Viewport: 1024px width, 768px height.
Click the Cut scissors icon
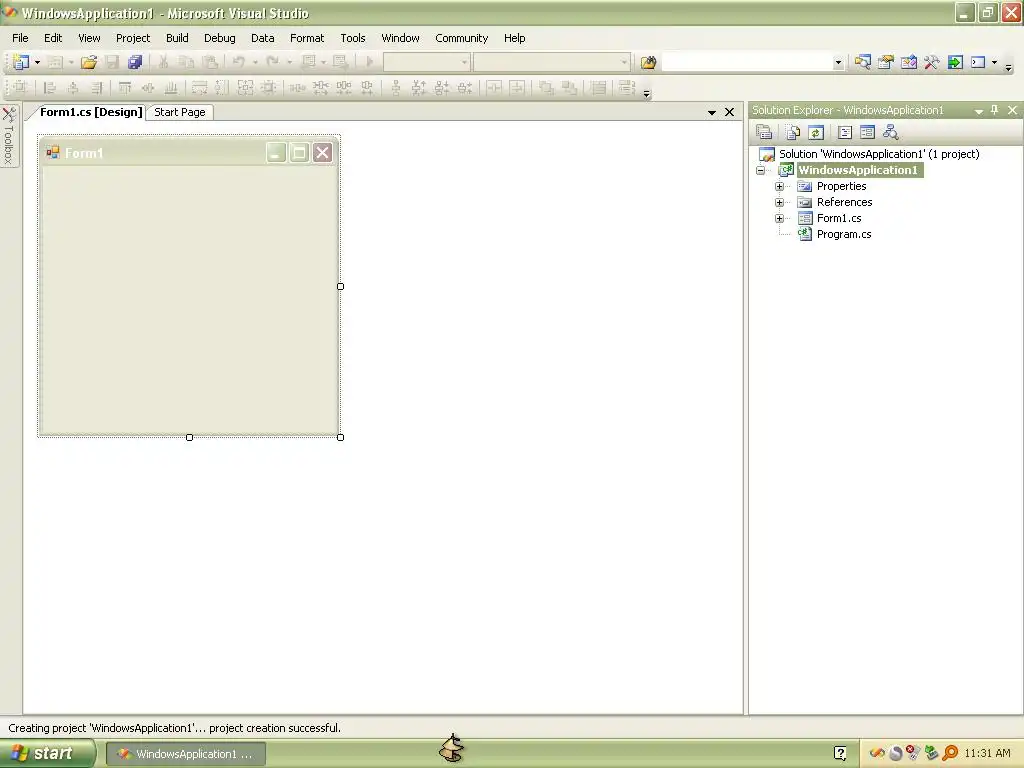click(x=163, y=62)
